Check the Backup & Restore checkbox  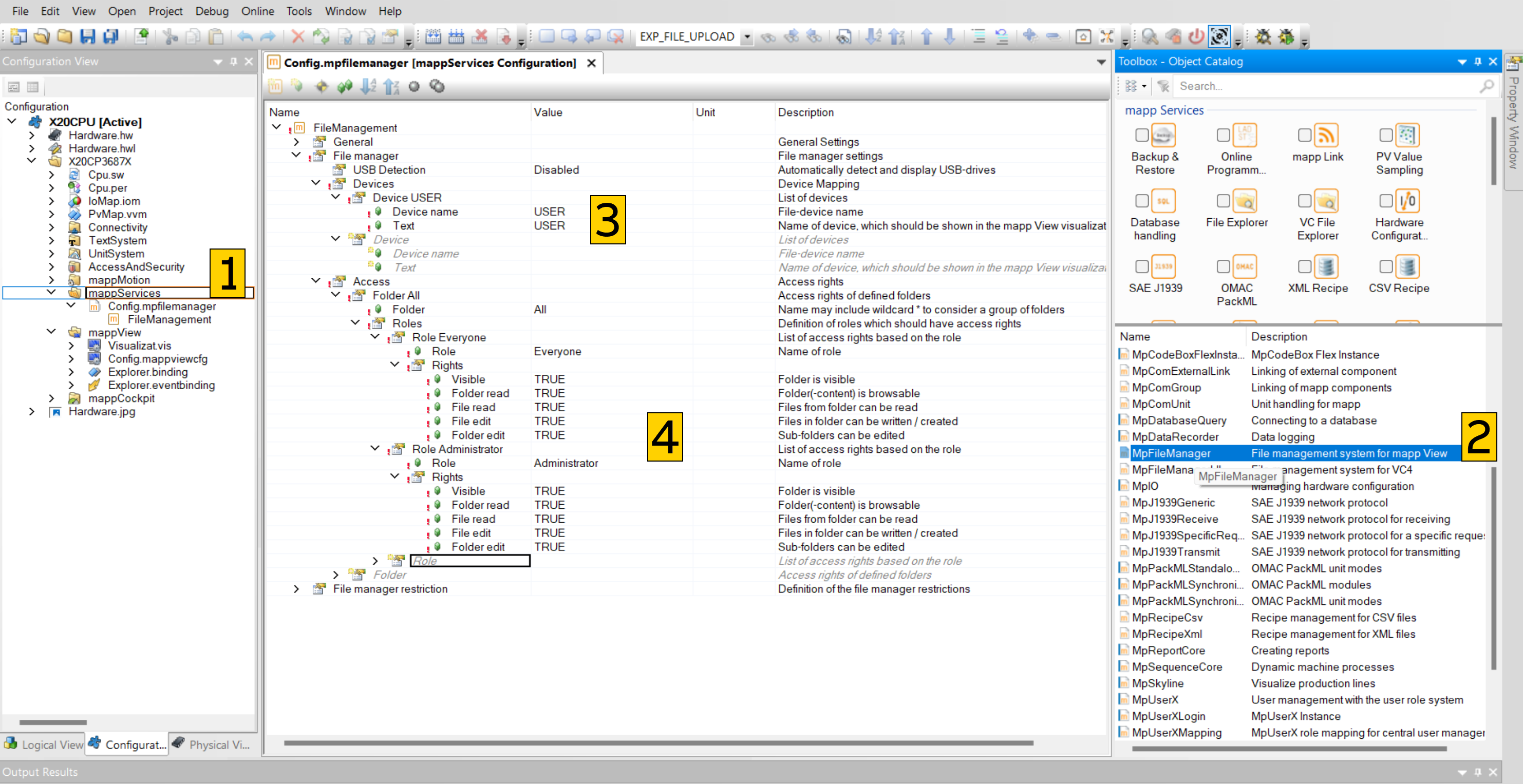pos(1142,136)
